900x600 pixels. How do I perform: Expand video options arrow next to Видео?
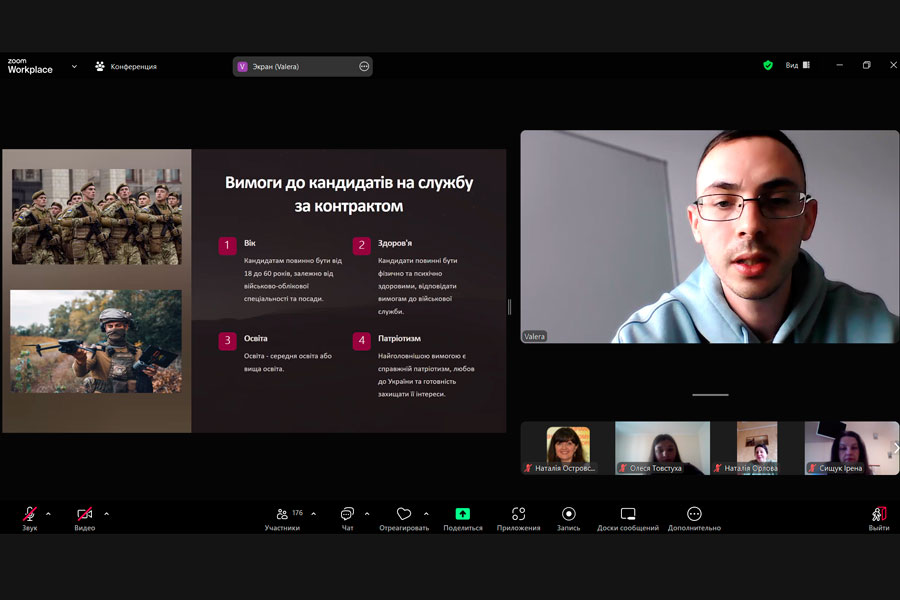pyautogui.click(x=106, y=514)
